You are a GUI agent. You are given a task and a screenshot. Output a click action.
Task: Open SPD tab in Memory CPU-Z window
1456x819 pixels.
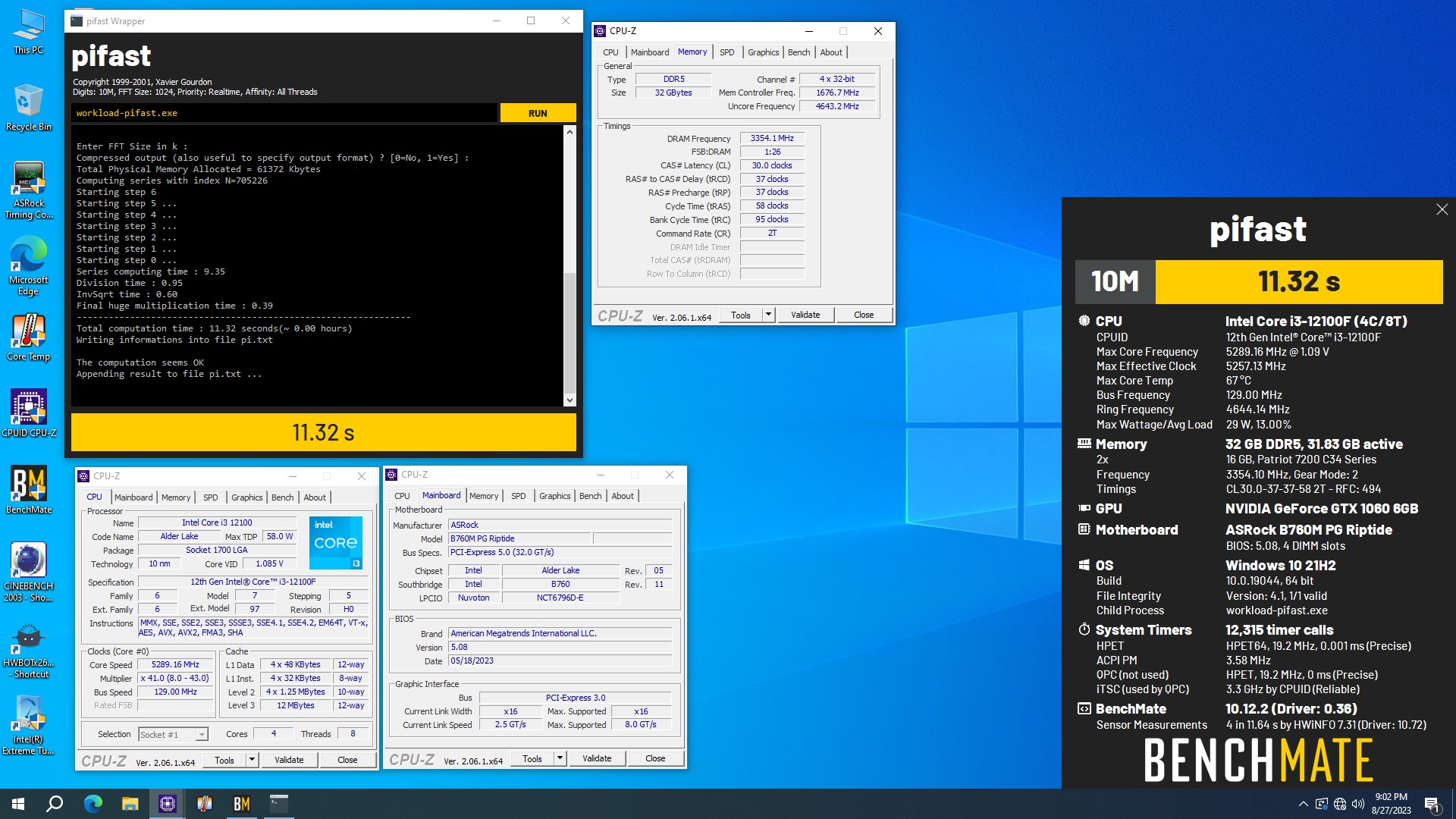[x=726, y=52]
